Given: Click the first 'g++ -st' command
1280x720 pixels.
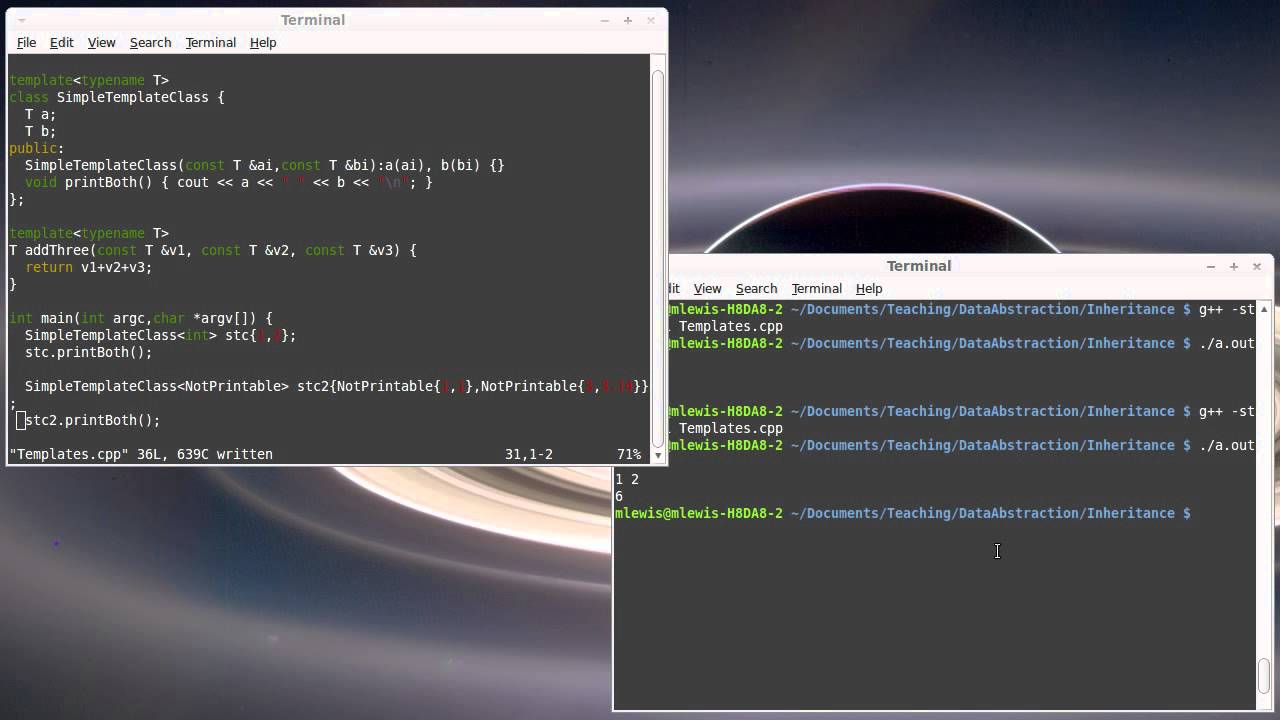Looking at the screenshot, I should click(1227, 309).
